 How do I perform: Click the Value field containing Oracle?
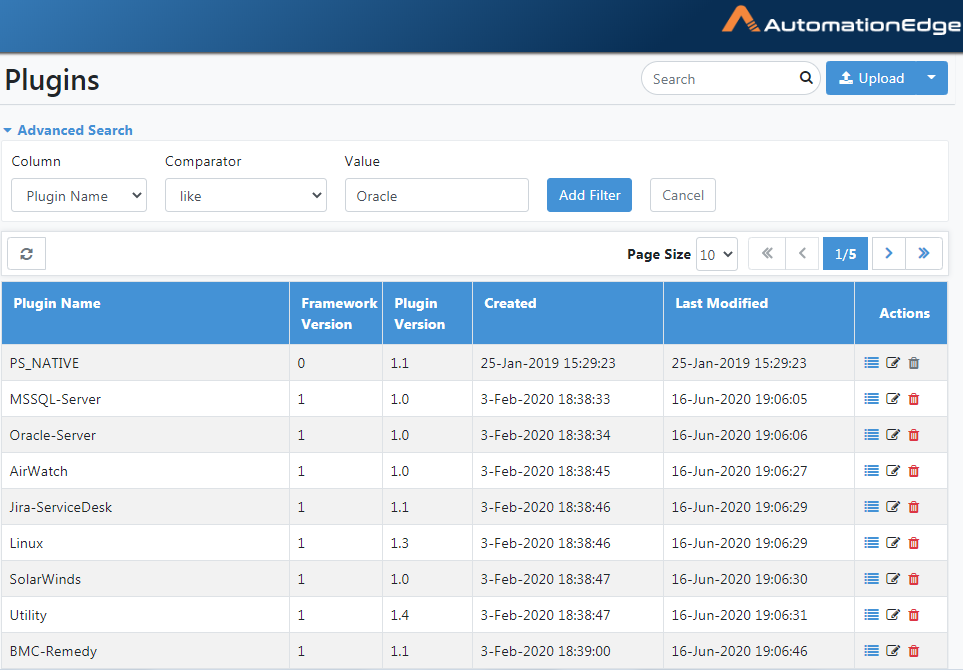(437, 195)
